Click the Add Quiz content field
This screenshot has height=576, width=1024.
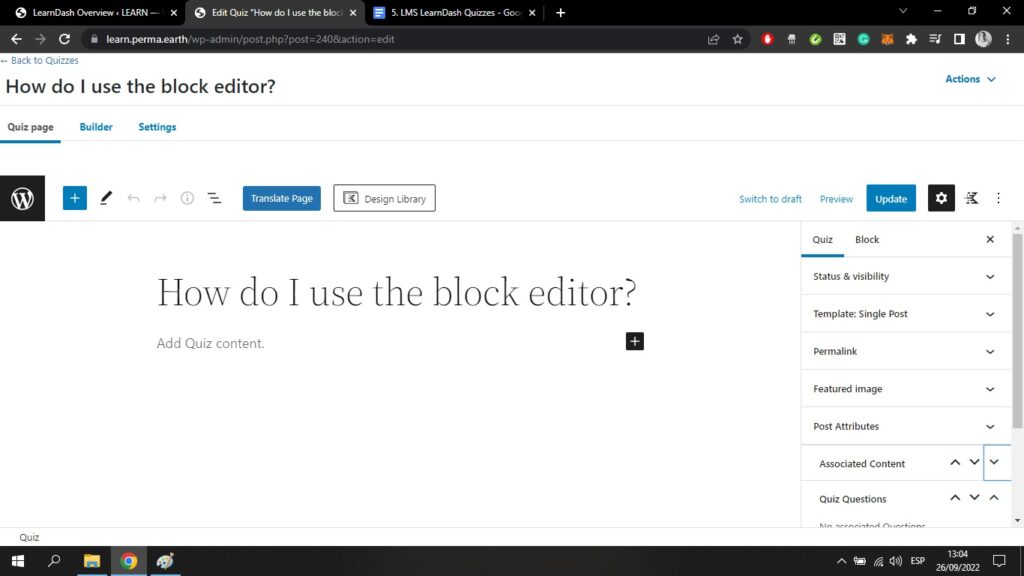(211, 343)
